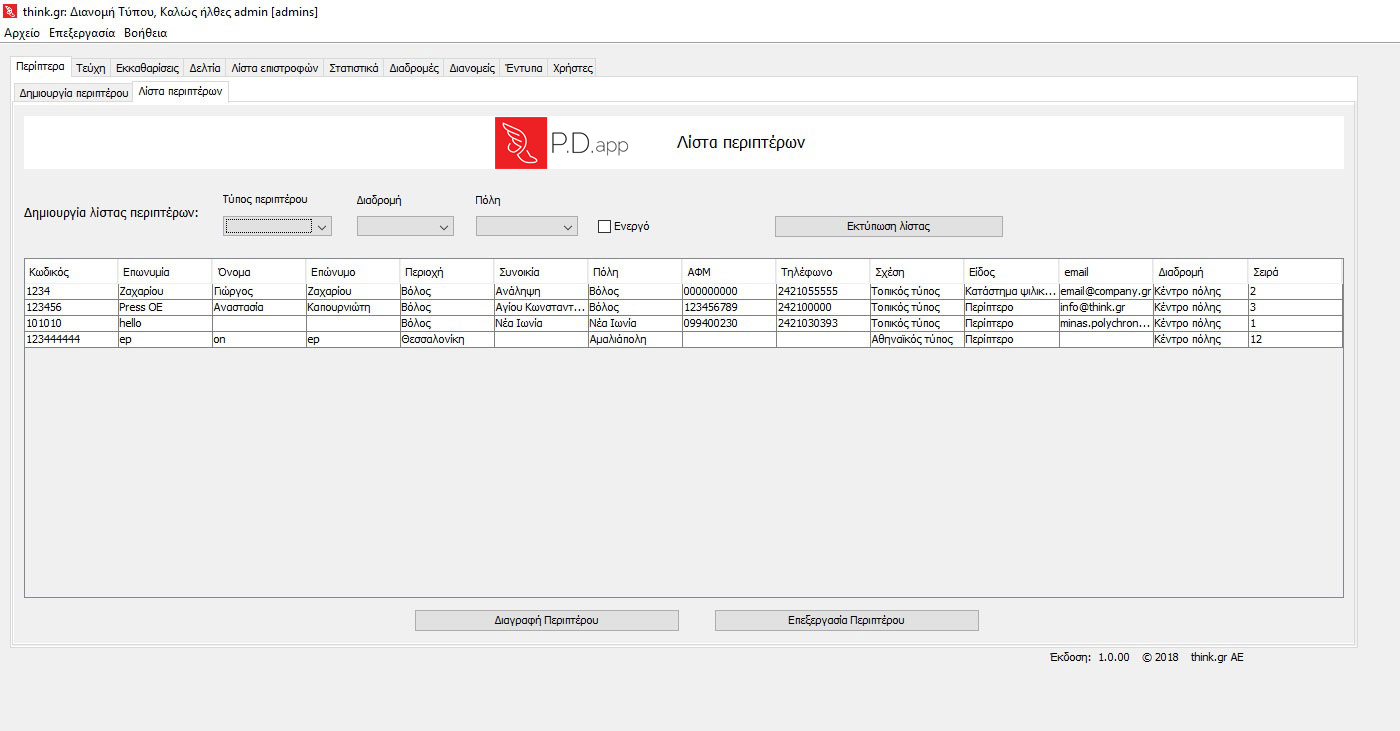
Task: Select the Δημιουργία περιπτέρου sub-tab
Action: (x=74, y=93)
